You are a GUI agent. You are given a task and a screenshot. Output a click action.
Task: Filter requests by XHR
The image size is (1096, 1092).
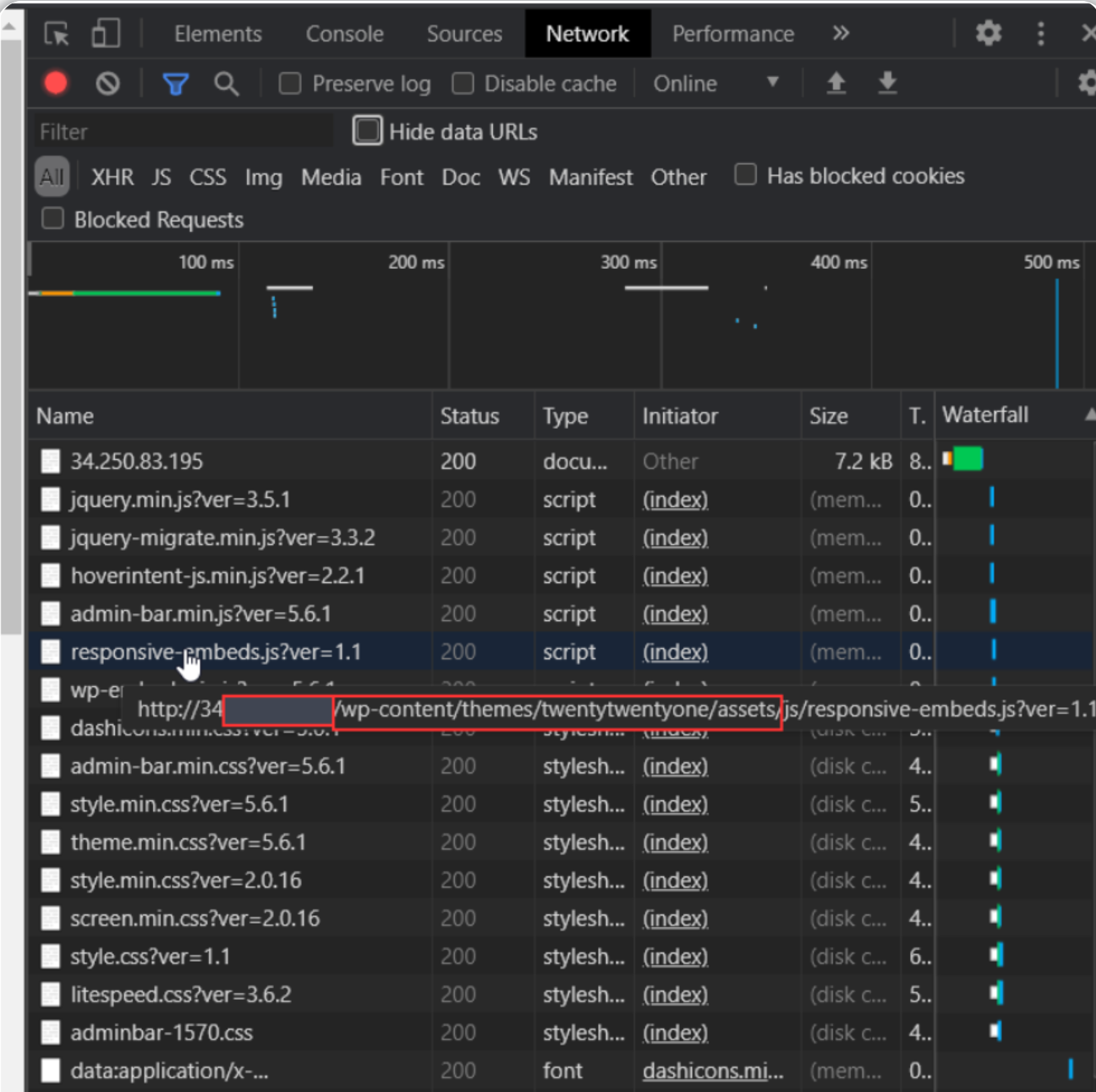coord(112,177)
